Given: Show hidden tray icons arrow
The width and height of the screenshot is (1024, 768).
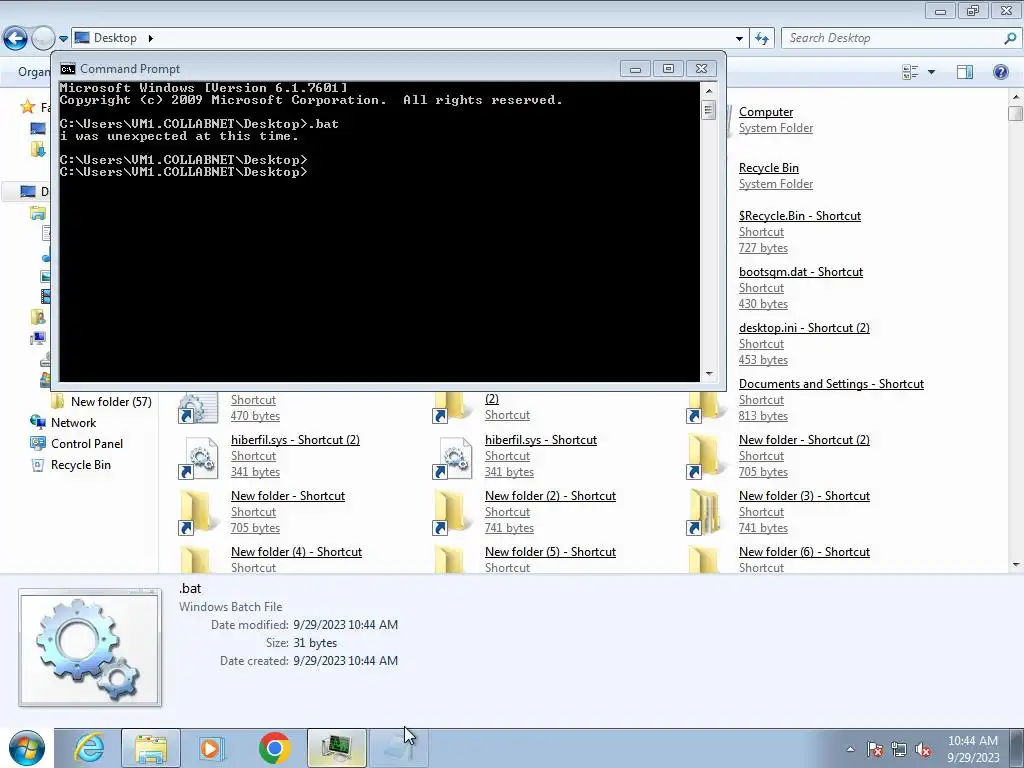Looking at the screenshot, I should (850, 749).
